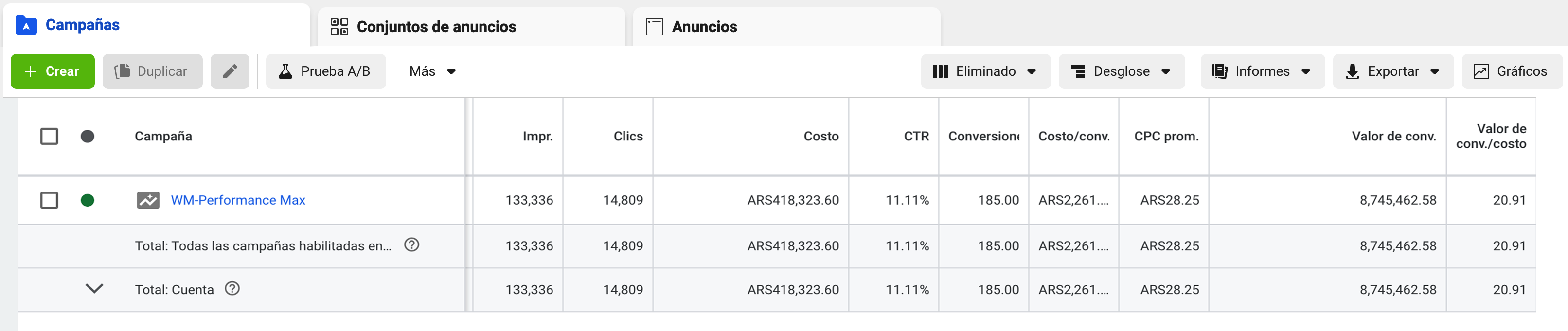Click the green status dot of WM-Performance Max
The width and height of the screenshot is (1568, 331).
point(88,200)
